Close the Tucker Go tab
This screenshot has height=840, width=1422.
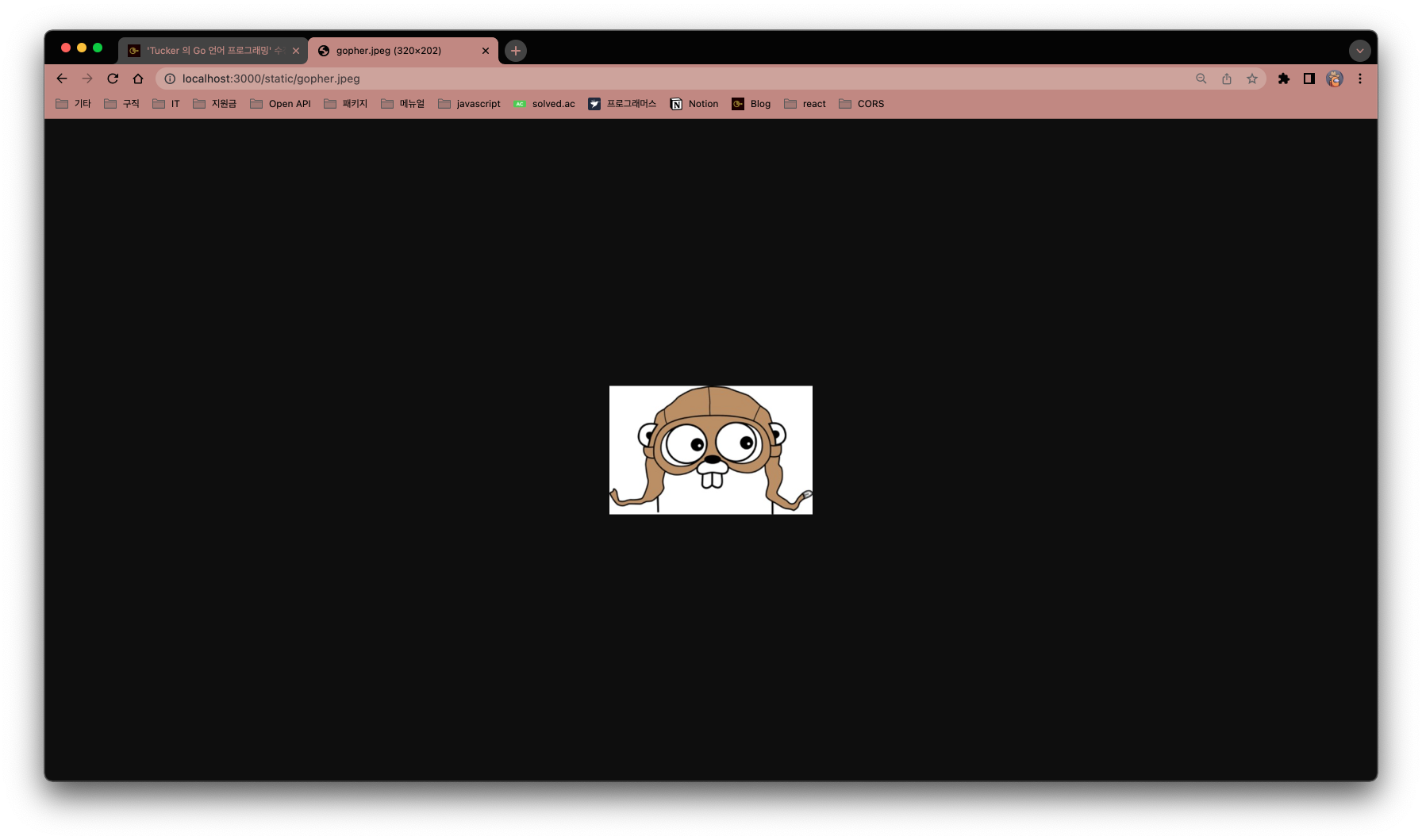point(296,51)
